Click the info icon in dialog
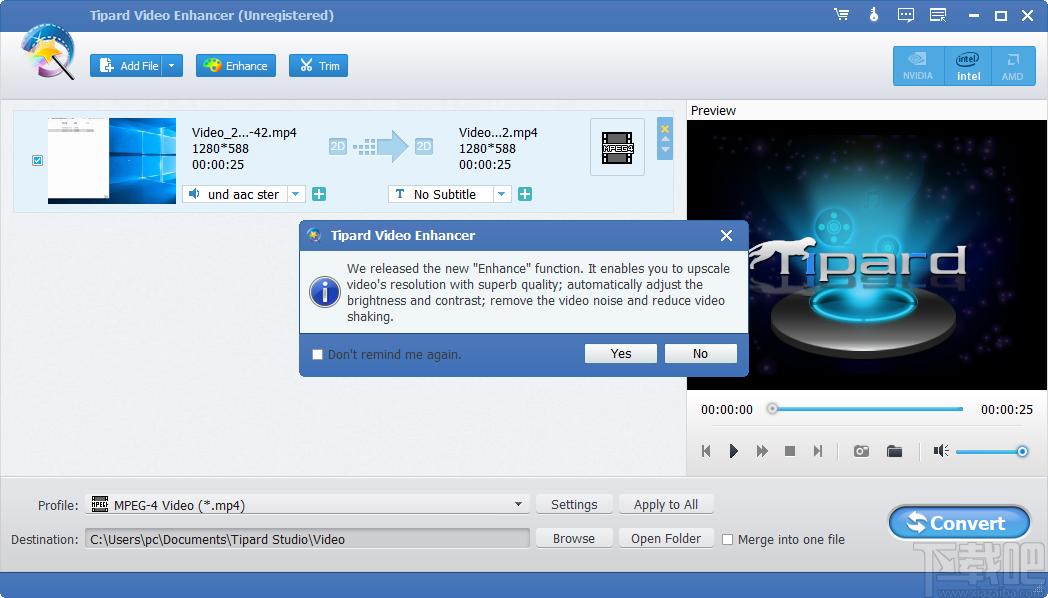 [x=325, y=293]
